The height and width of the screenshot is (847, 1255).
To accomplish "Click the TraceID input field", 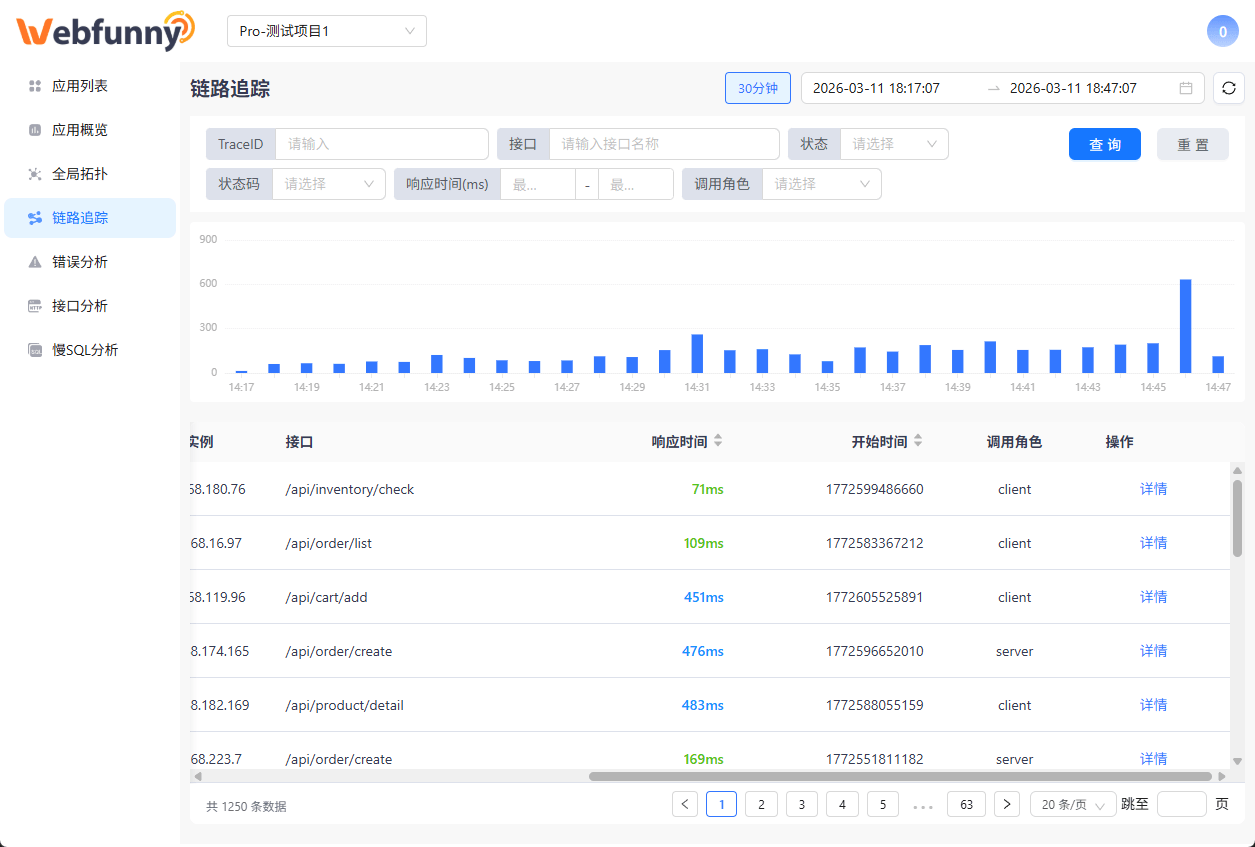I will (382, 143).
